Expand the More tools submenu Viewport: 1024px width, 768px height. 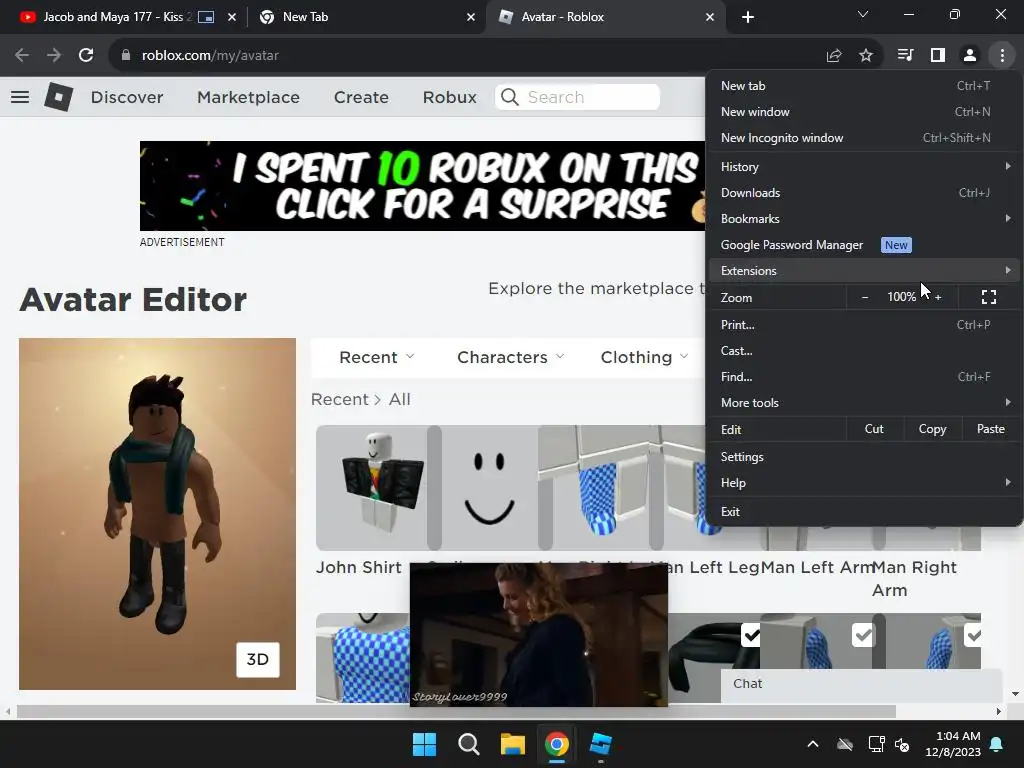(865, 402)
